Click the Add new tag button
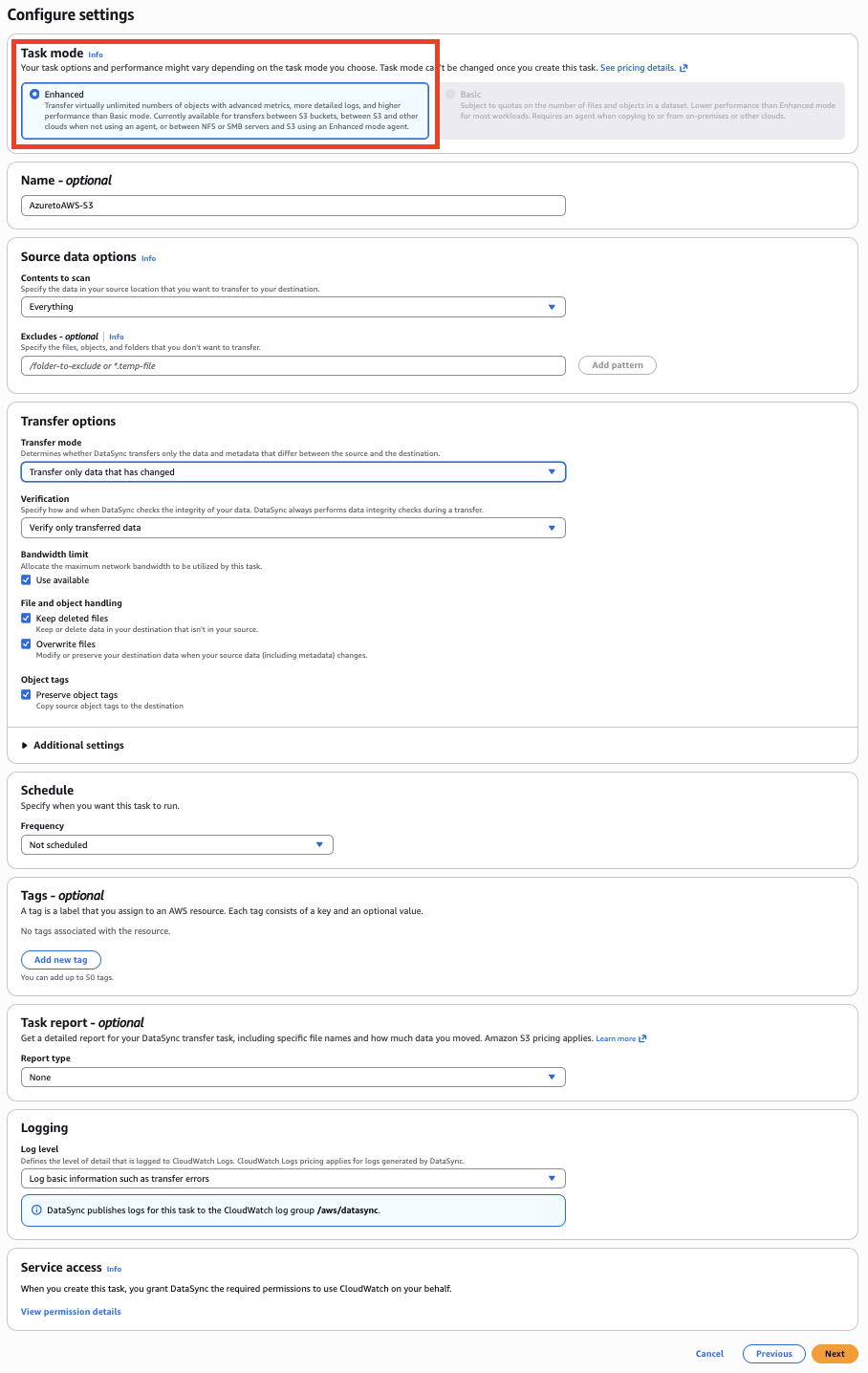 click(x=61, y=960)
